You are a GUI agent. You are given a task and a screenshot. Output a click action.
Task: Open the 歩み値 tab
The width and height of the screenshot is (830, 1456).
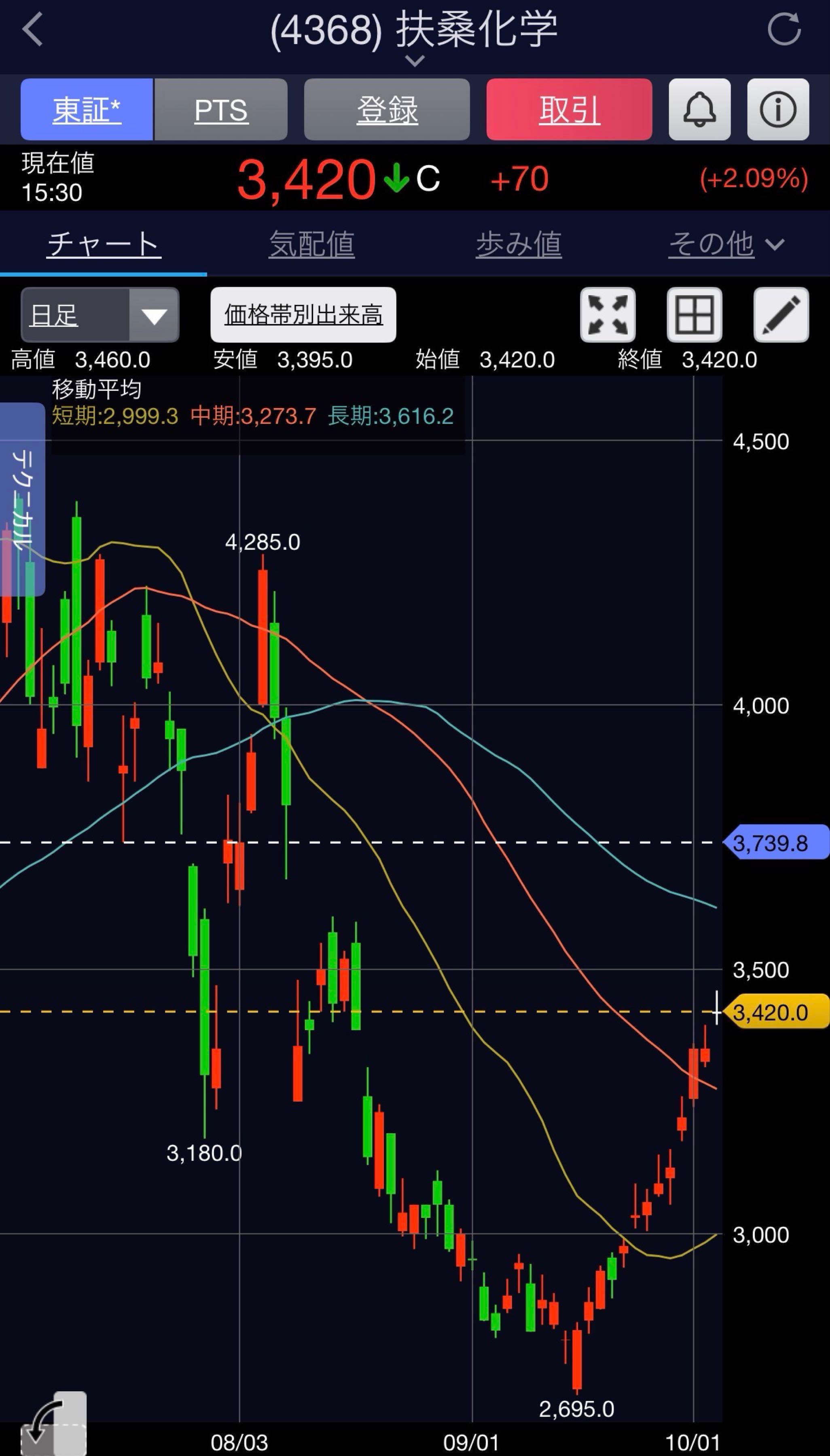tap(519, 244)
